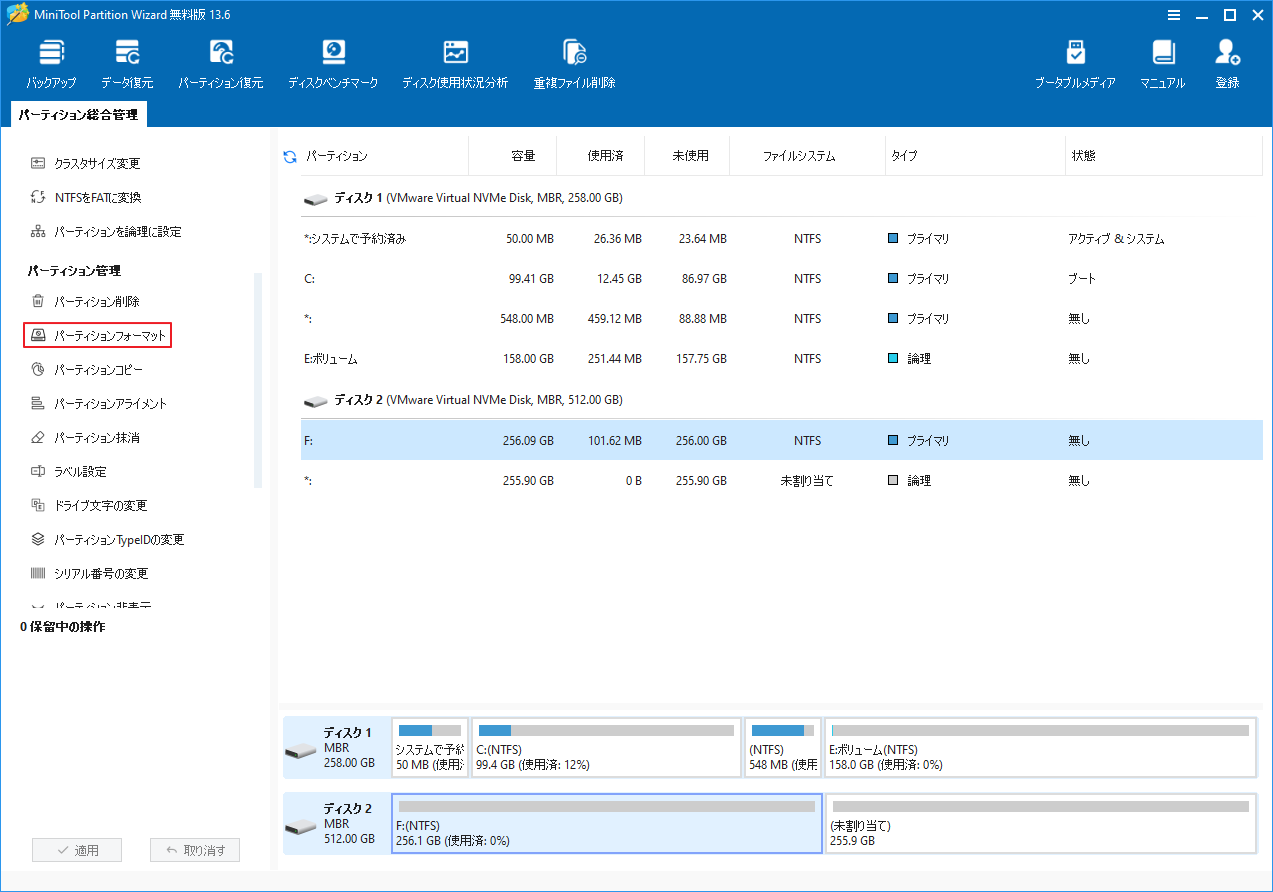1273x892 pixels.
Task: Open データ復元 in the toolbar
Action: 127,65
